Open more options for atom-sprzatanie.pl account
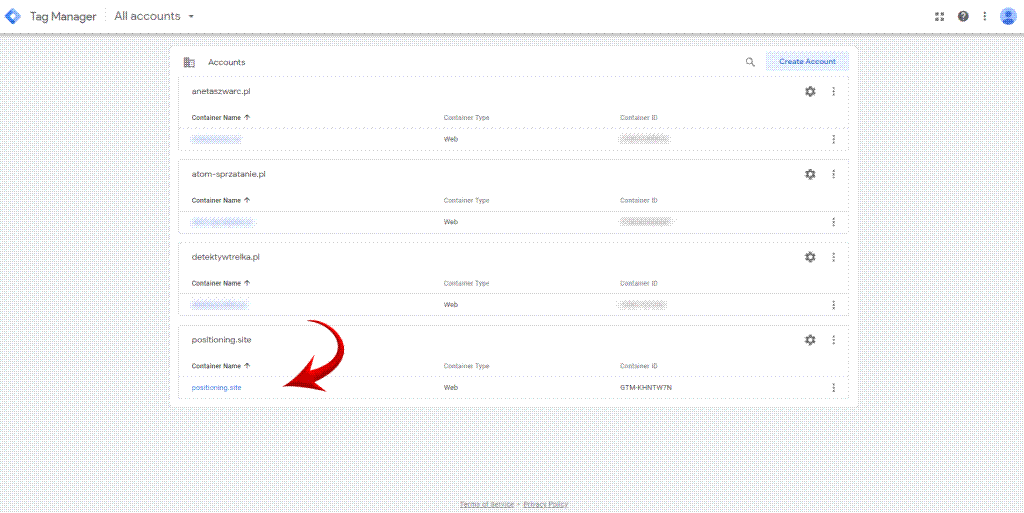Viewport: 1024px width, 513px height. click(833, 174)
